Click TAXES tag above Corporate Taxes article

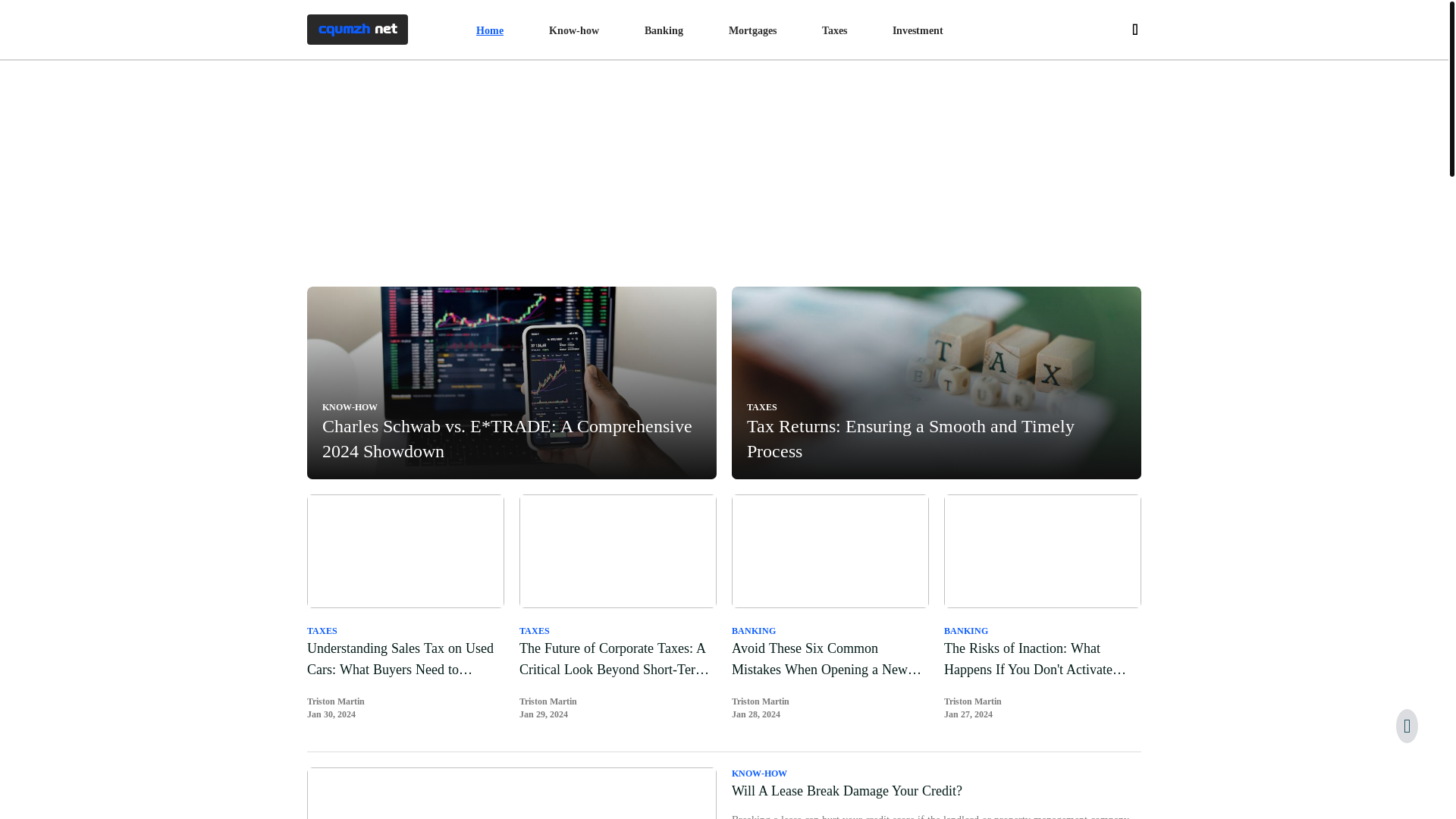coord(535,631)
